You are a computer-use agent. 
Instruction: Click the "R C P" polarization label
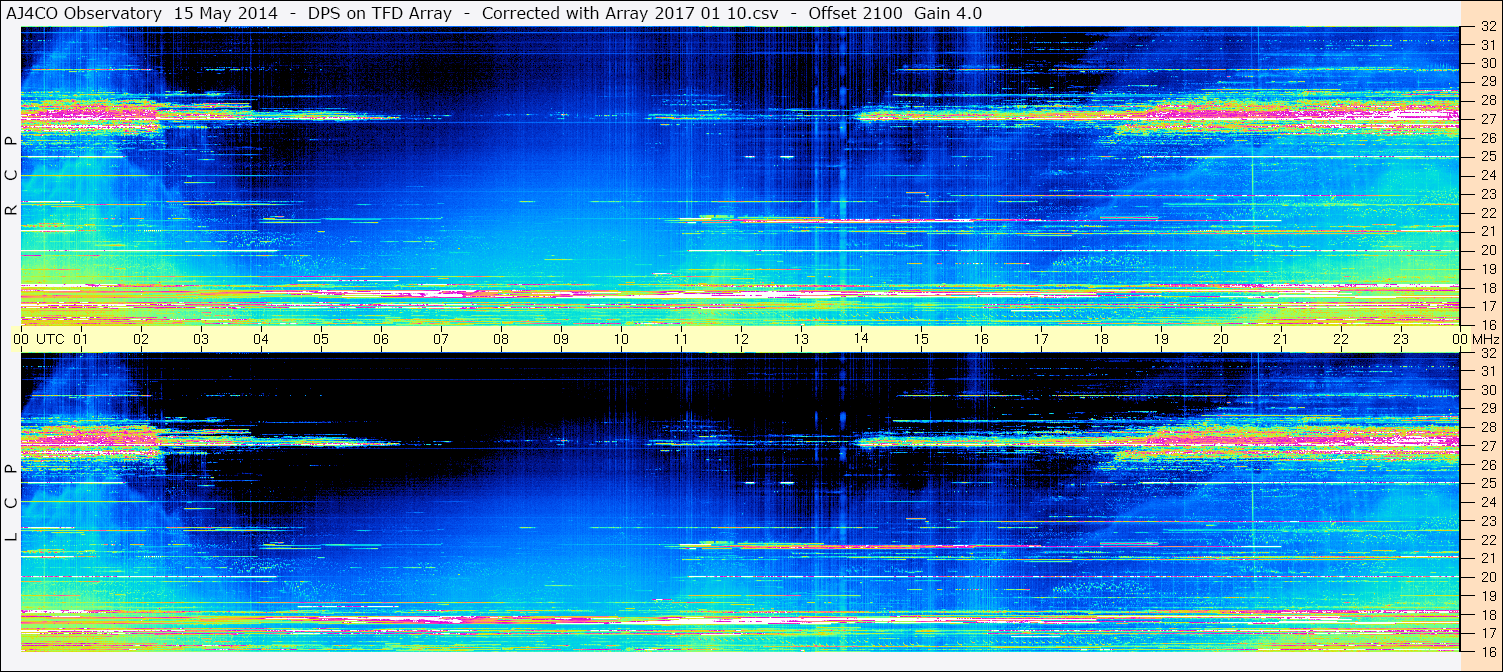click(x=11, y=176)
